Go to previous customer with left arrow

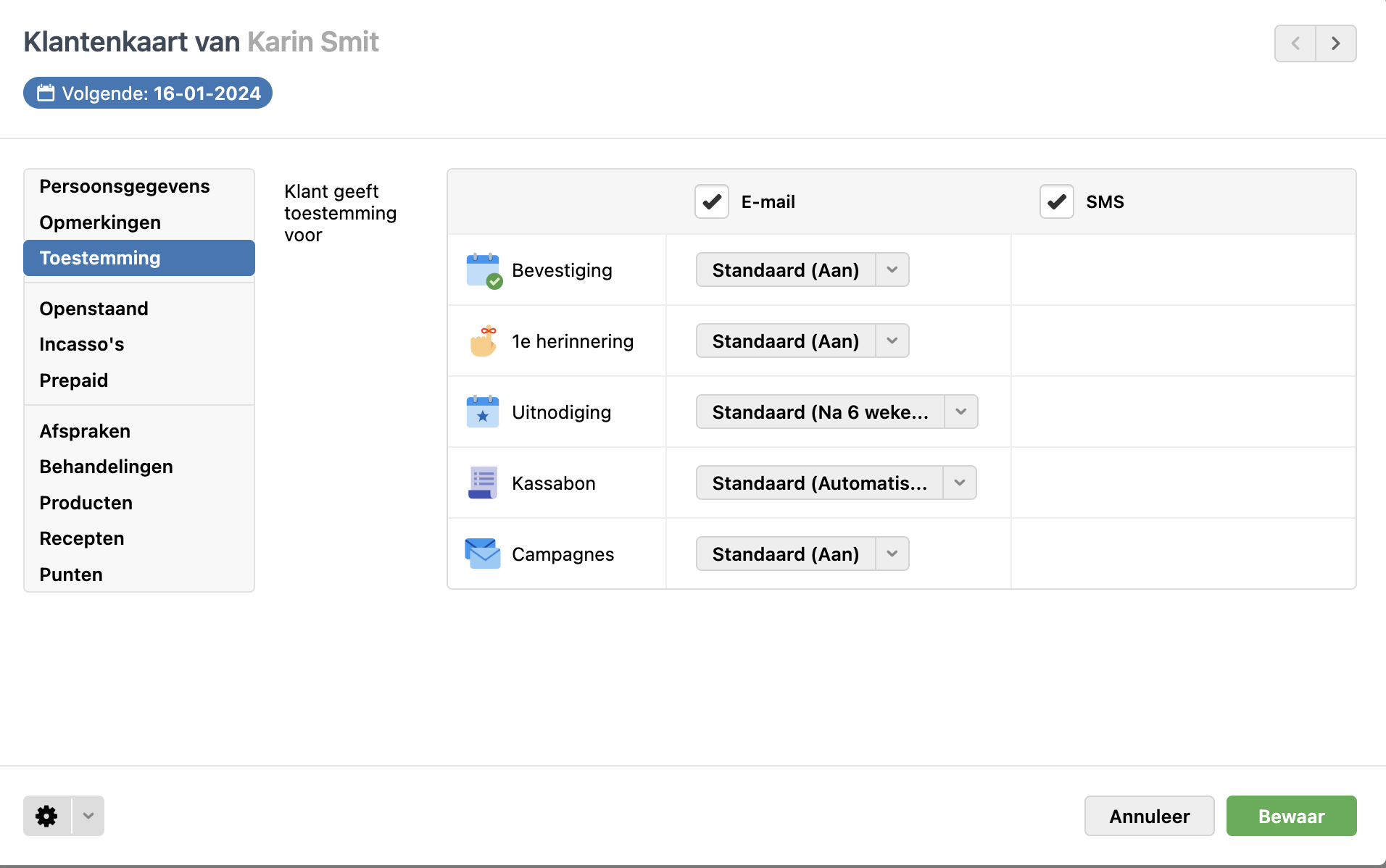tap(1295, 43)
